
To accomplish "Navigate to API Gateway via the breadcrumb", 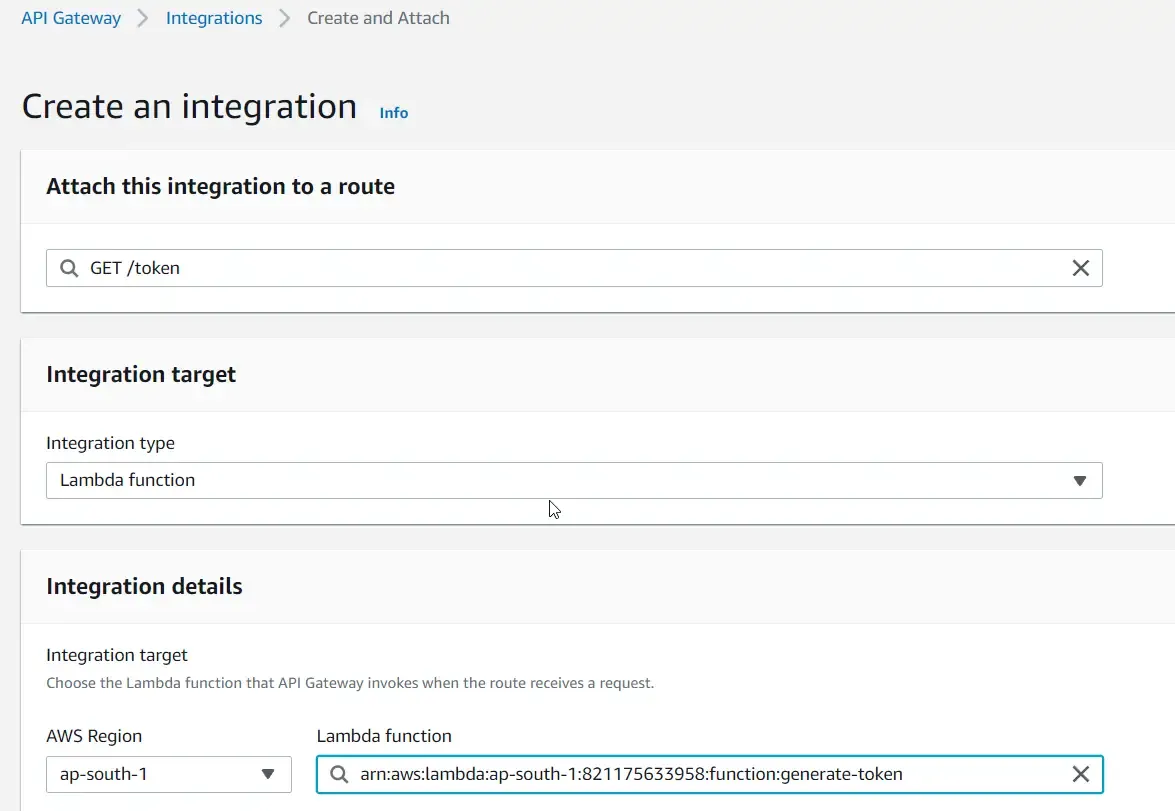I will (70, 17).
